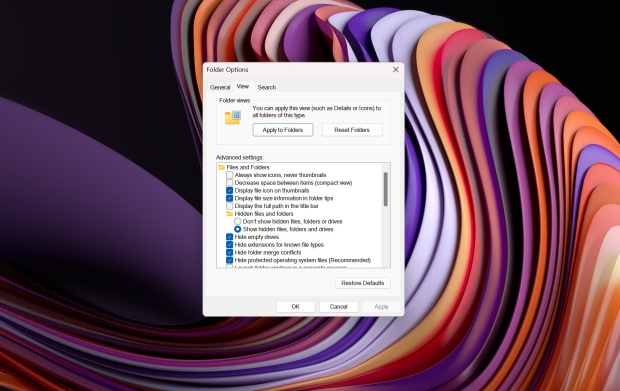
Task: Select Show hidden files, folders and drives
Action: pyautogui.click(x=238, y=229)
